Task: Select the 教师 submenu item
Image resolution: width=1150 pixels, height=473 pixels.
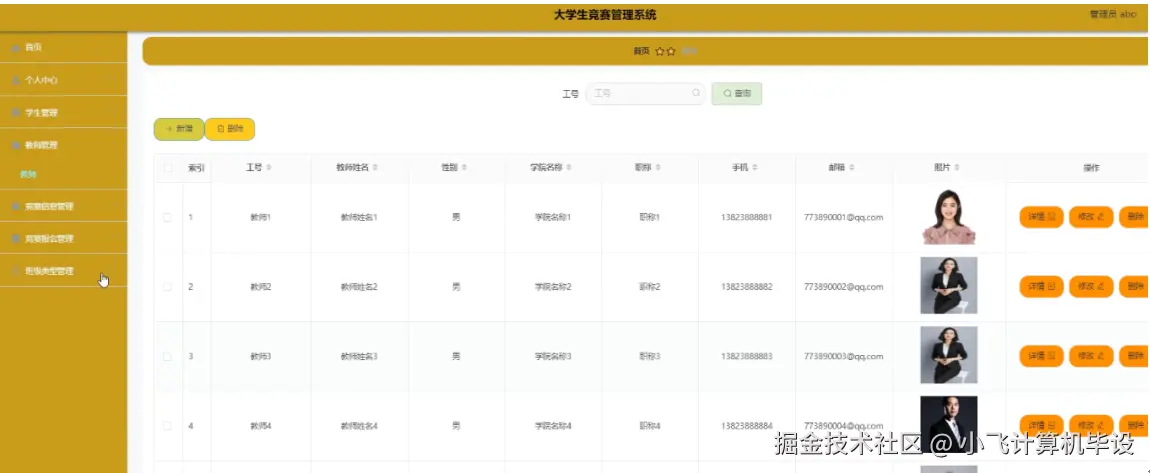Action: coord(28,175)
